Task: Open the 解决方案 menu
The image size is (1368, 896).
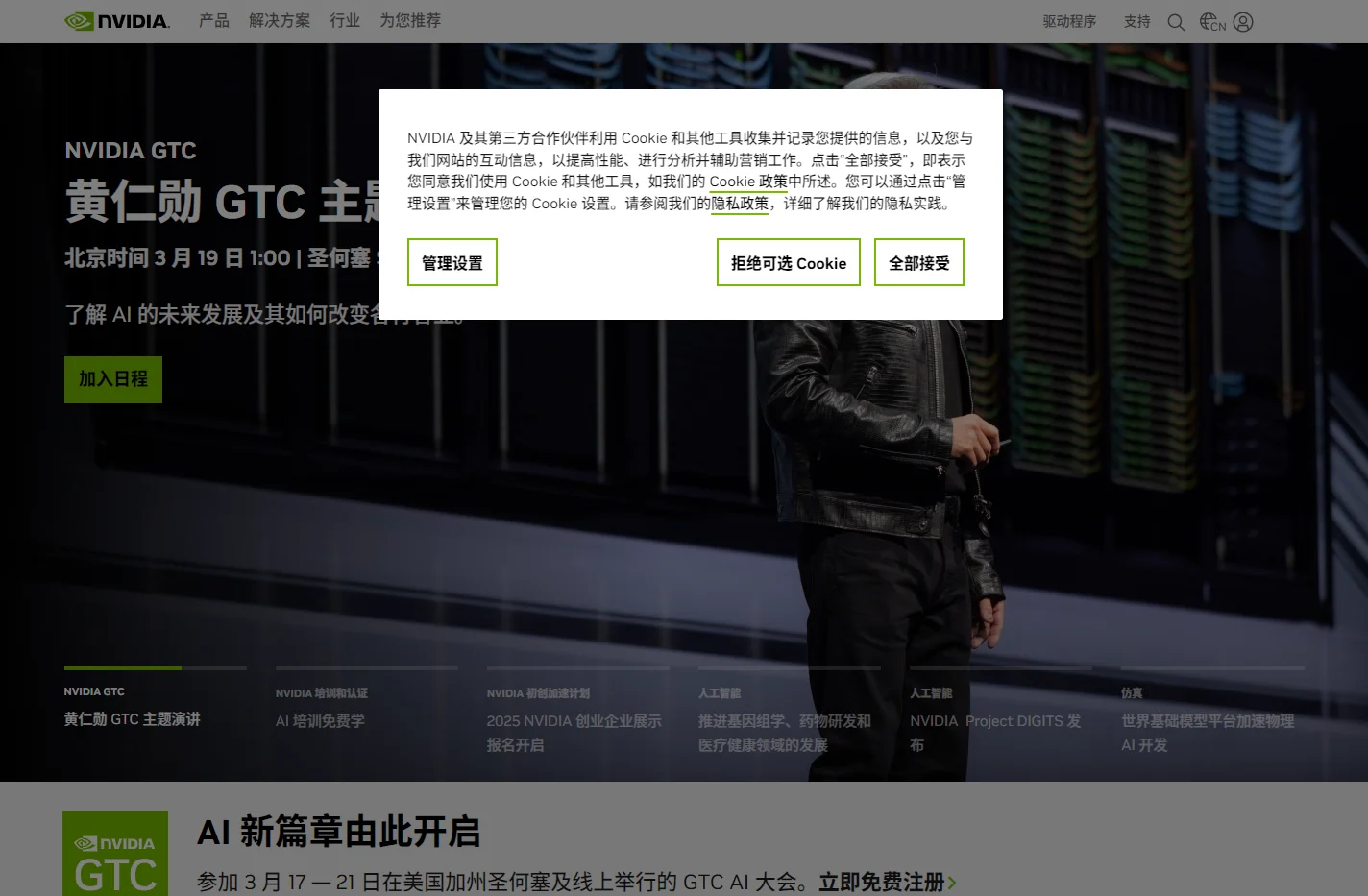Action: pyautogui.click(x=280, y=20)
